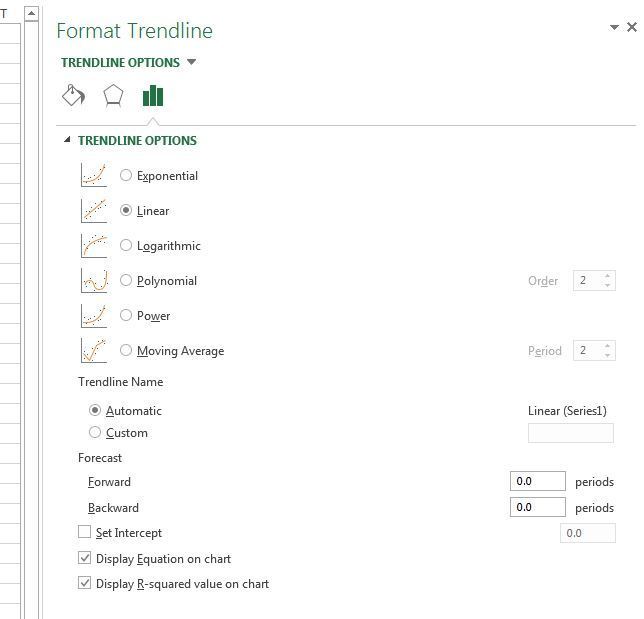Open the Fill & Line paint bucket tab
The height and width of the screenshot is (619, 644).
click(x=73, y=96)
